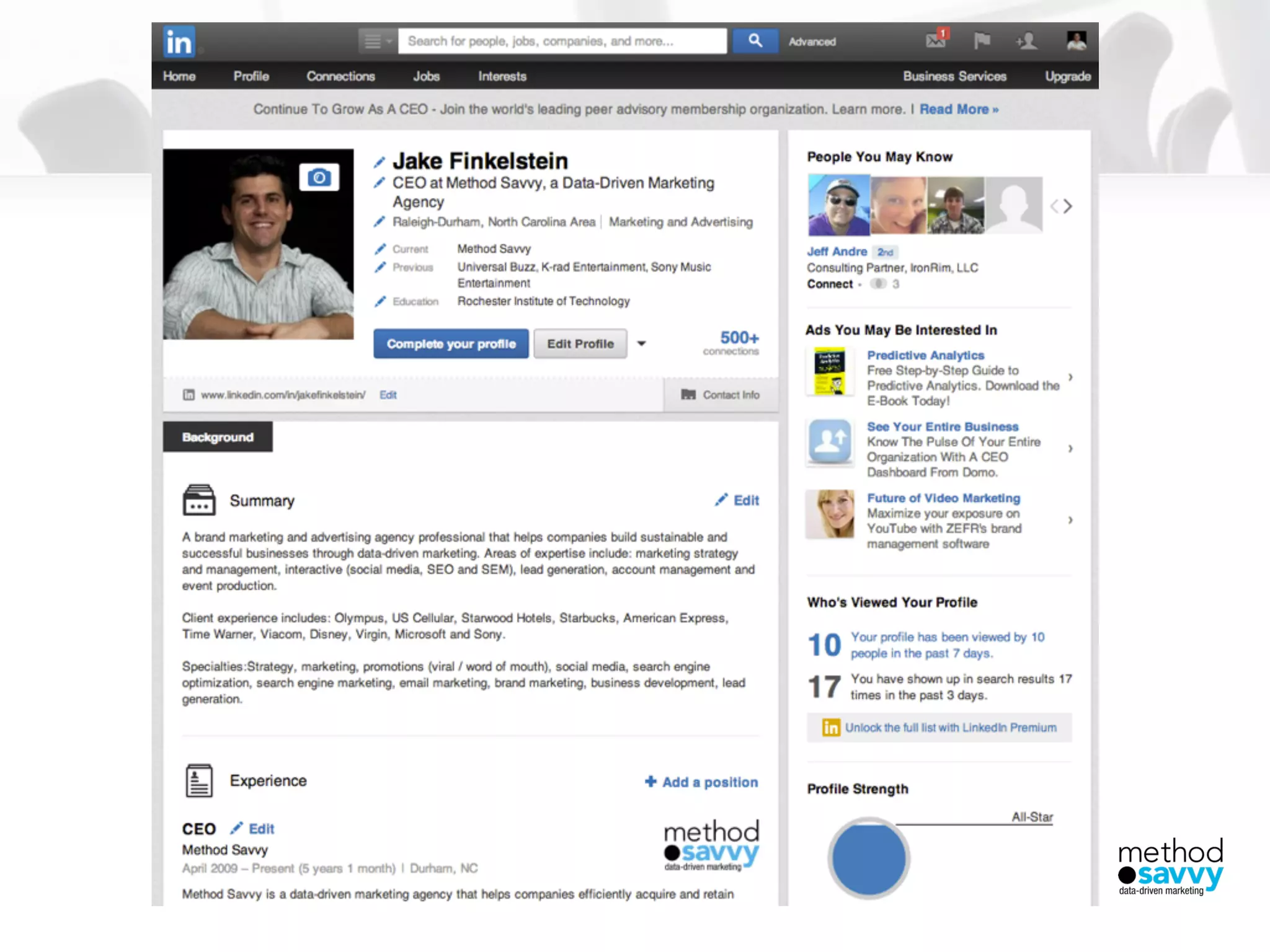
Task: Open the Advanced search link
Action: tap(812, 42)
